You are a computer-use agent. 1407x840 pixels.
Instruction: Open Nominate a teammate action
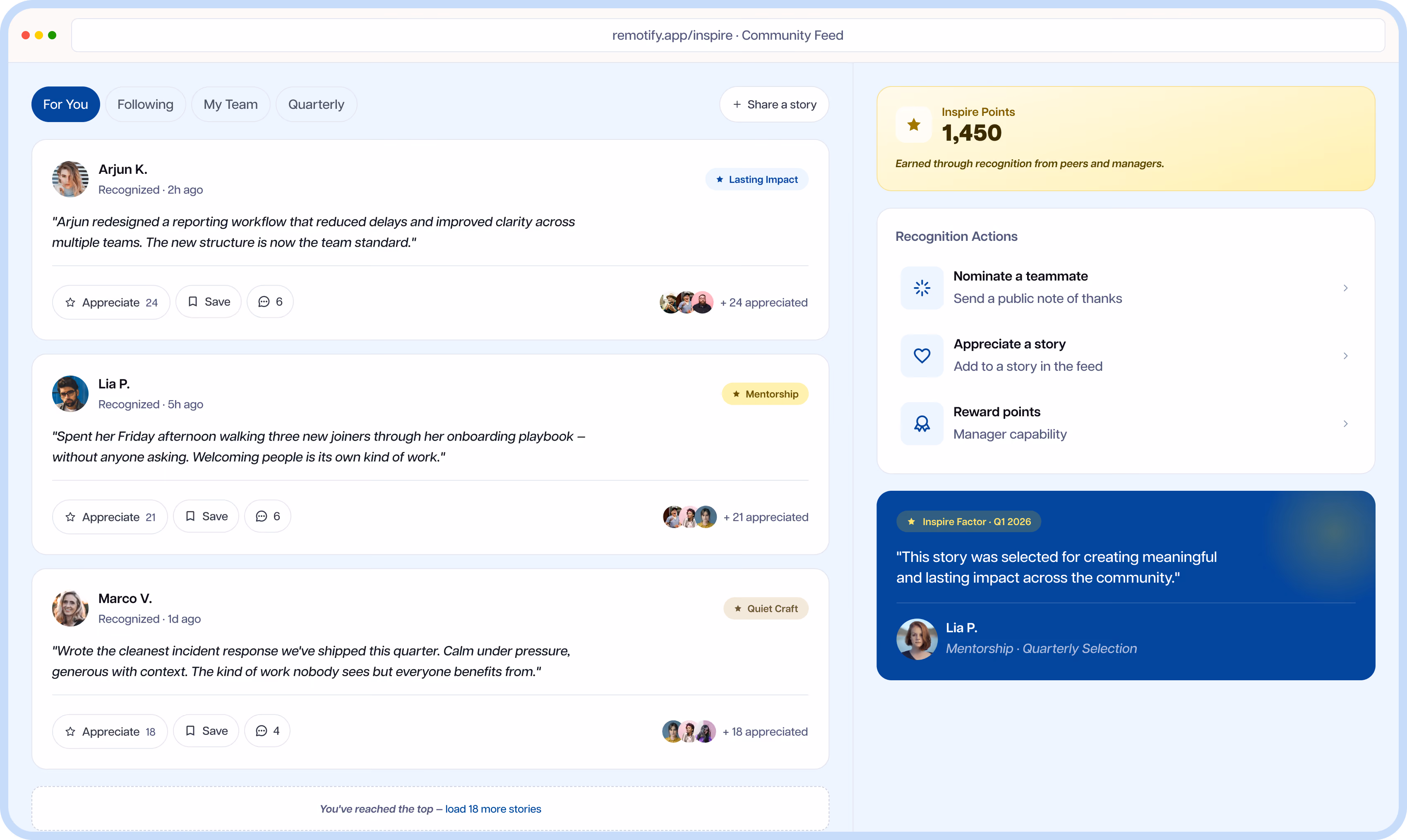tap(1126, 288)
